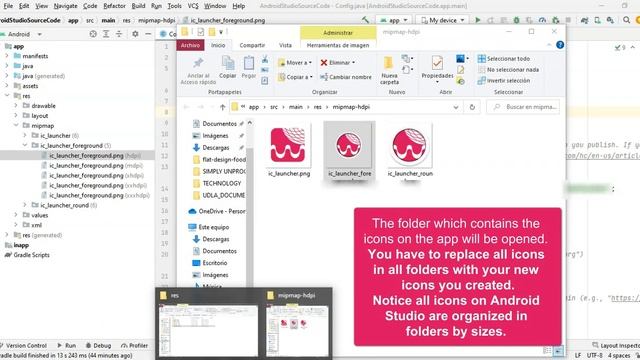The height and width of the screenshot is (360, 640).
Task: Expand the drawable folder node
Action: 16,106
